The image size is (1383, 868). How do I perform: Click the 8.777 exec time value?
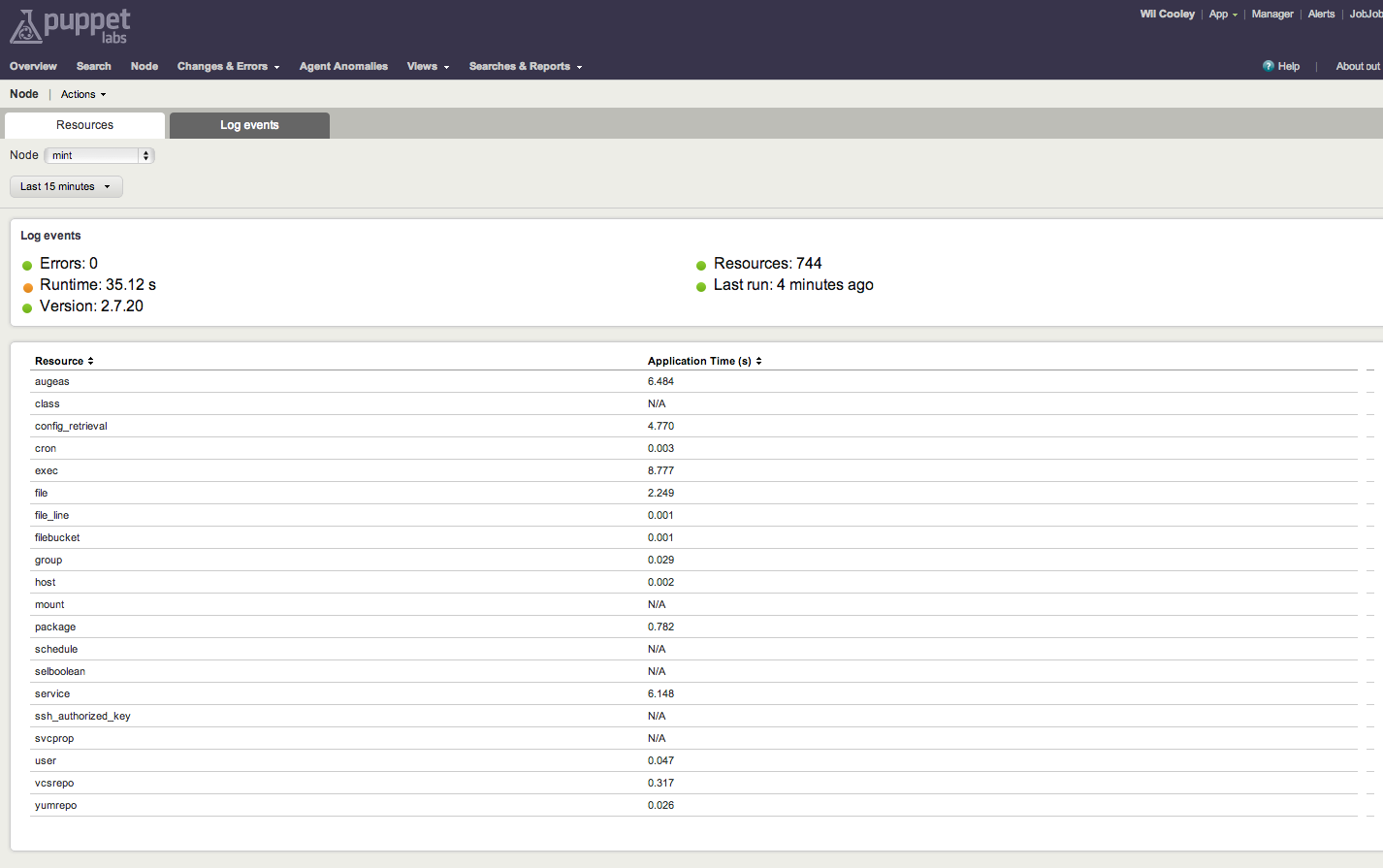coord(660,470)
